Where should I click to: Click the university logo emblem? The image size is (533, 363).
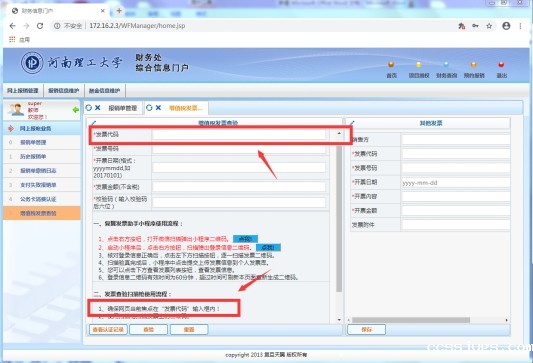(32, 63)
